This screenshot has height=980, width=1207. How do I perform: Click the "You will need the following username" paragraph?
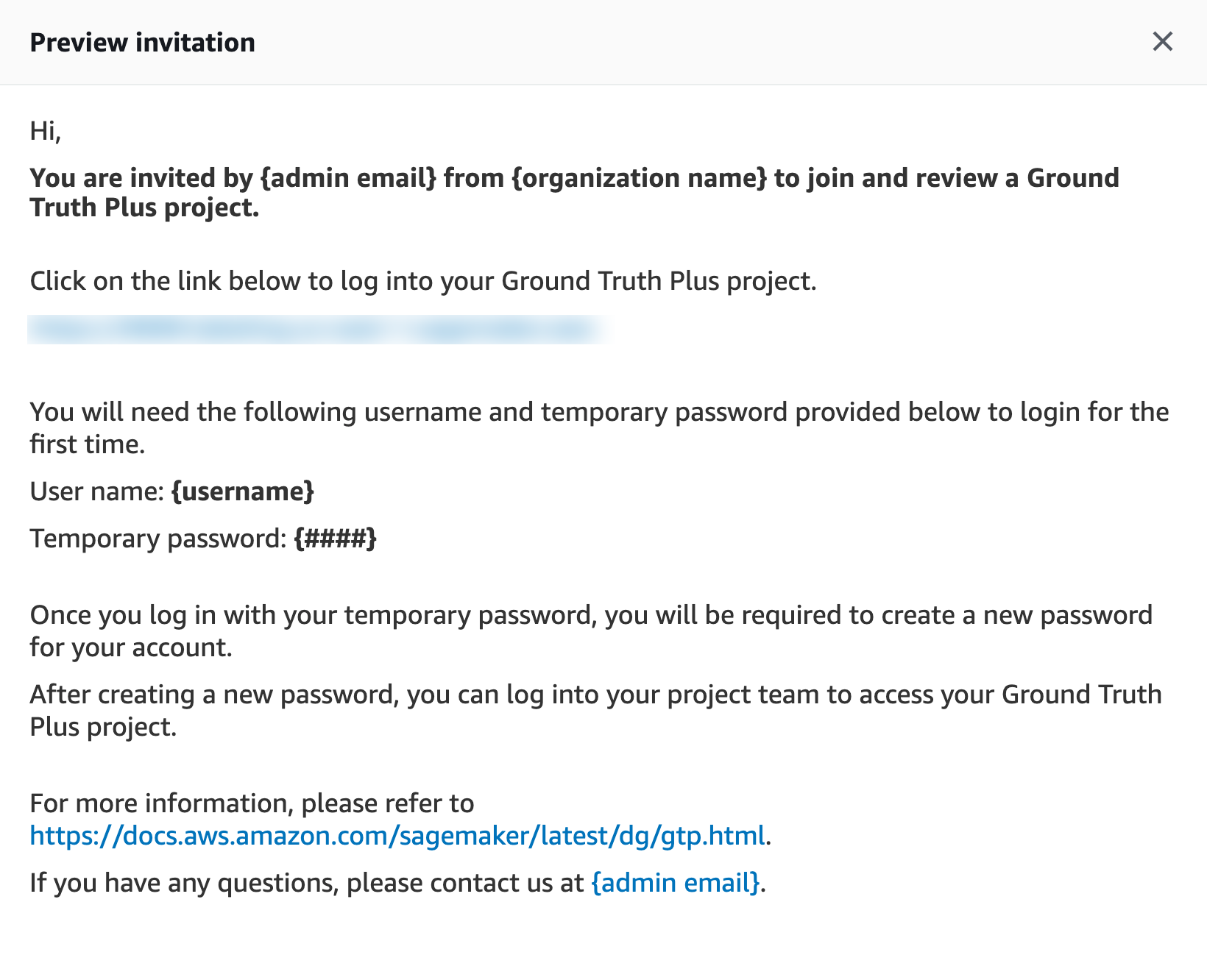(x=598, y=412)
